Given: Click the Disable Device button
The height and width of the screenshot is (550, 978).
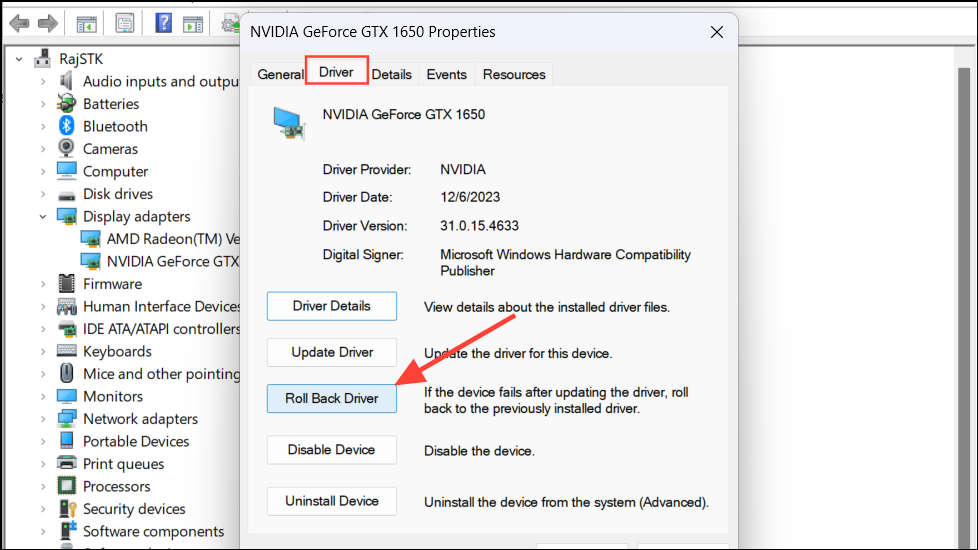Looking at the screenshot, I should coord(332,450).
